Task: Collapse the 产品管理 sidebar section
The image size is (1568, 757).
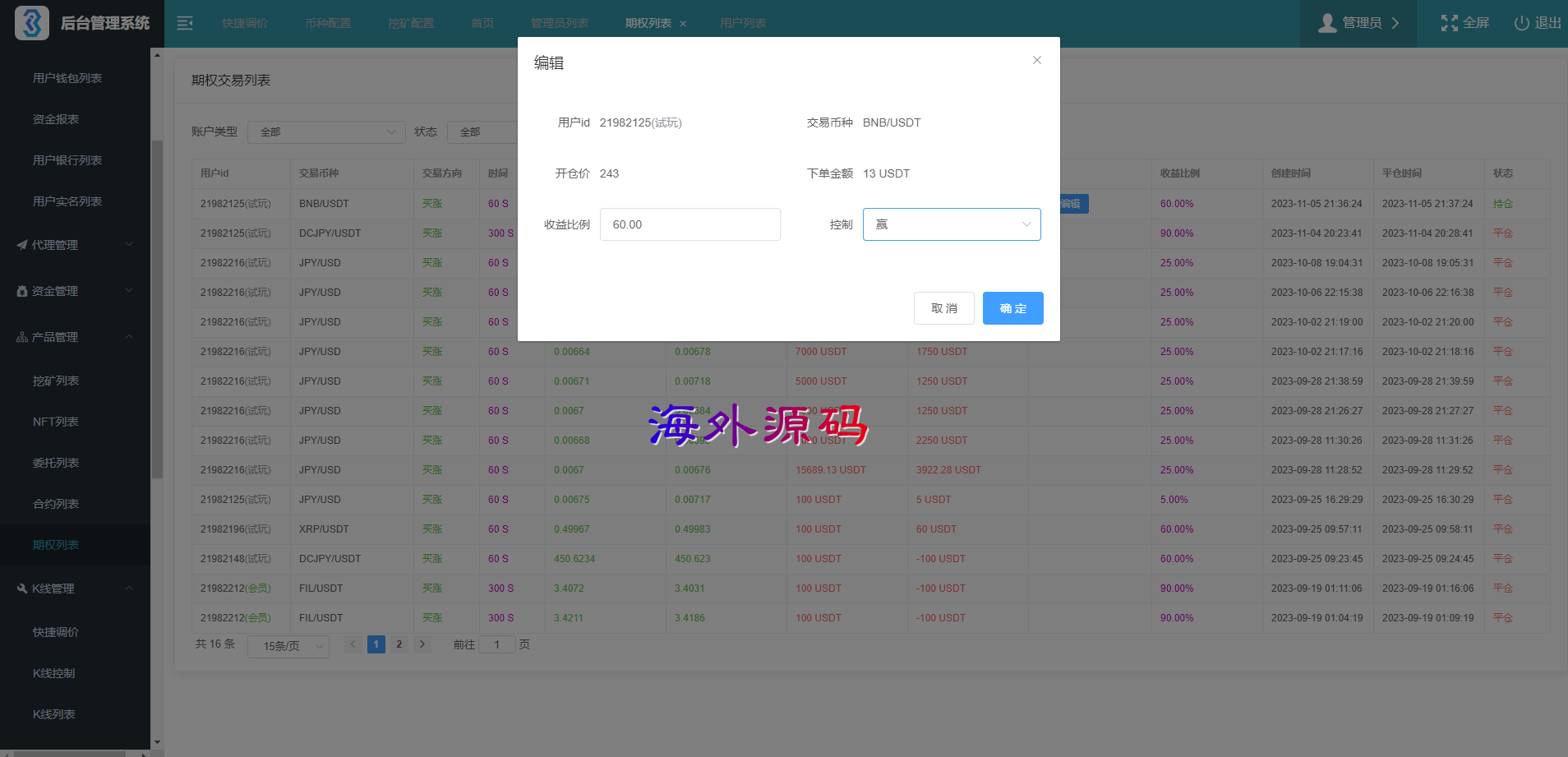Action: (75, 337)
